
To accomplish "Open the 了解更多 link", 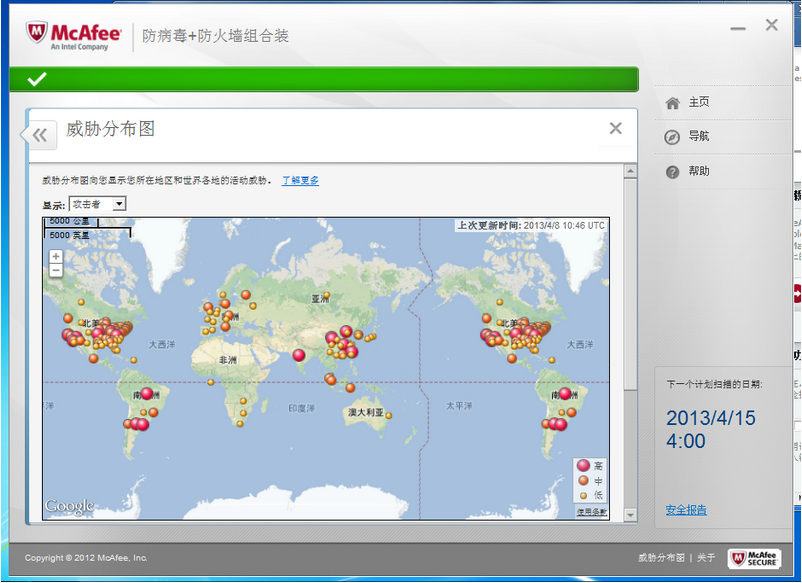I will 300,181.
